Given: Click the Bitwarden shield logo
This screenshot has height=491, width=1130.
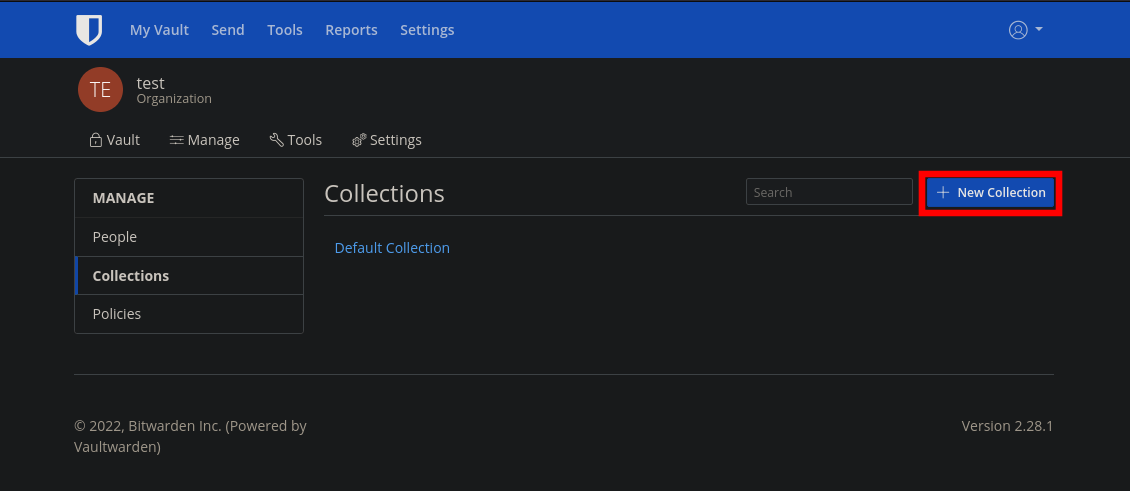Looking at the screenshot, I should point(89,30).
